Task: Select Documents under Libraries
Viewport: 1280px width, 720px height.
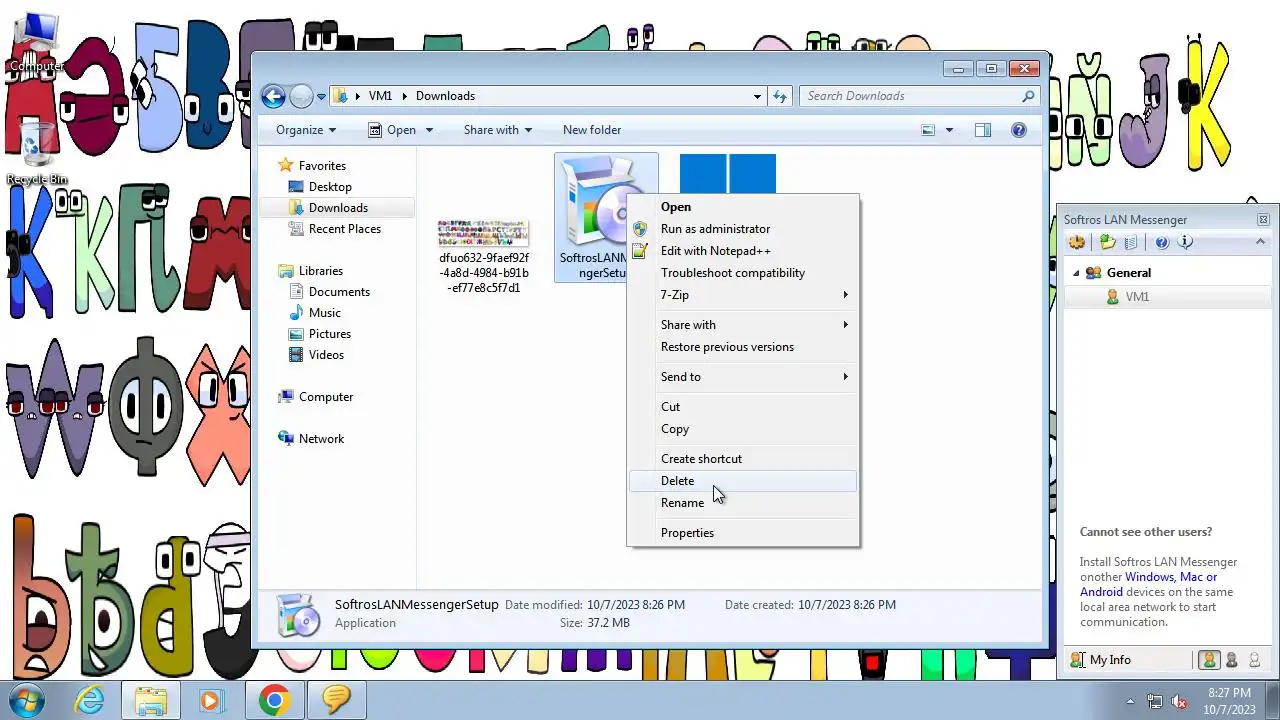Action: tap(339, 292)
